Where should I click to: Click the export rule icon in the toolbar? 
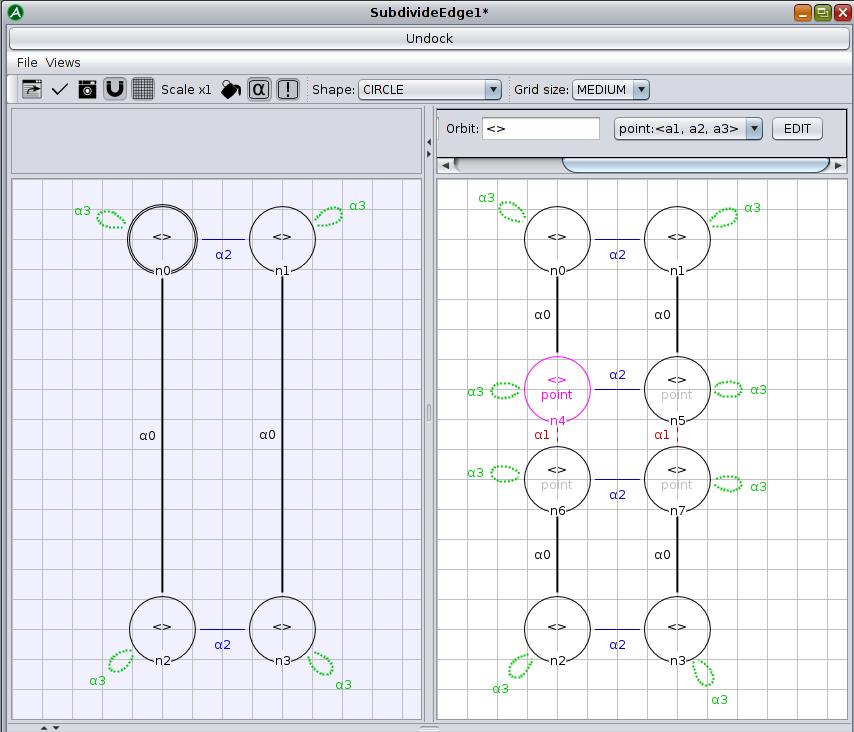32,89
